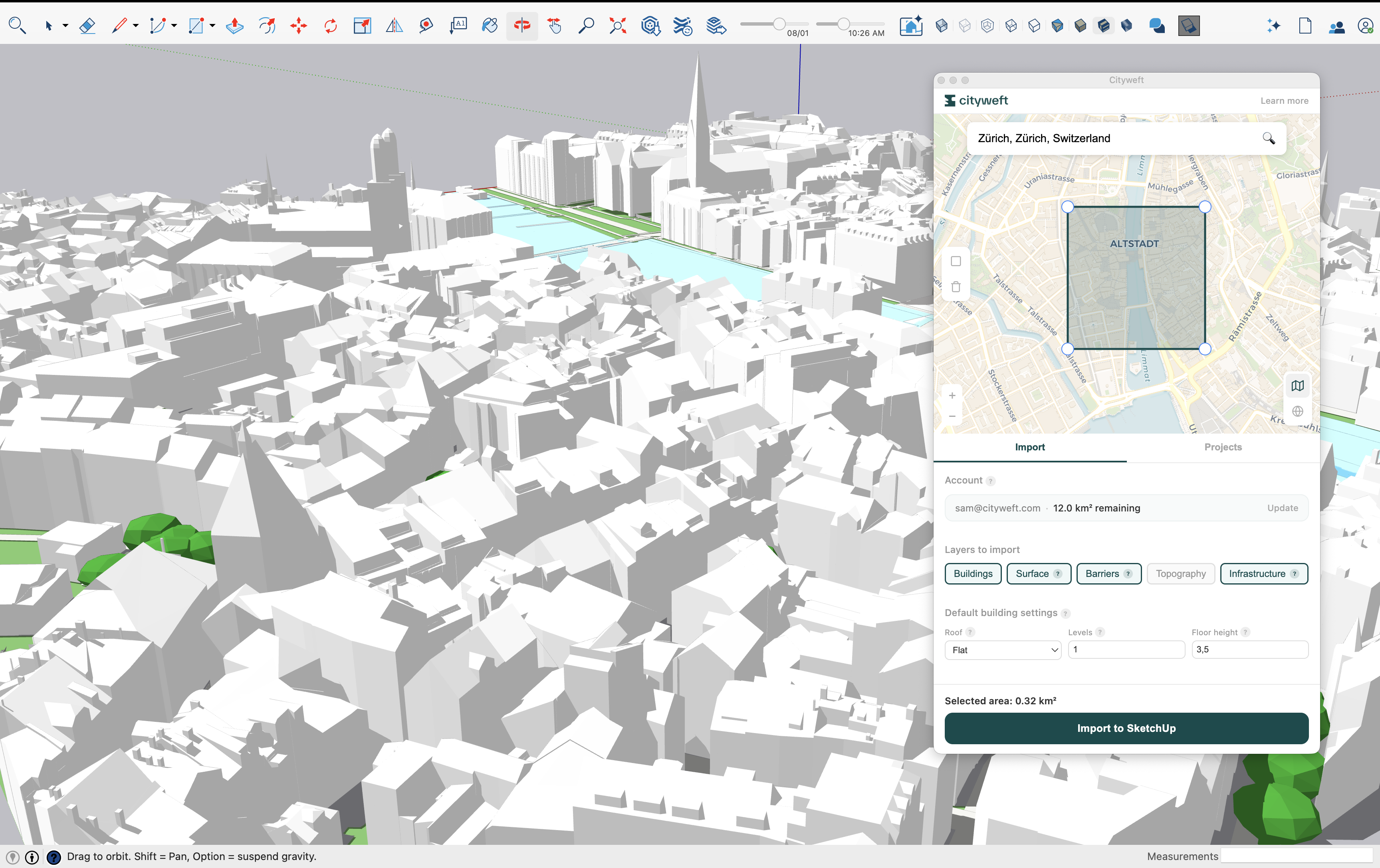Image resolution: width=1380 pixels, height=868 pixels.
Task: Open the Roof type dropdown
Action: click(1003, 650)
